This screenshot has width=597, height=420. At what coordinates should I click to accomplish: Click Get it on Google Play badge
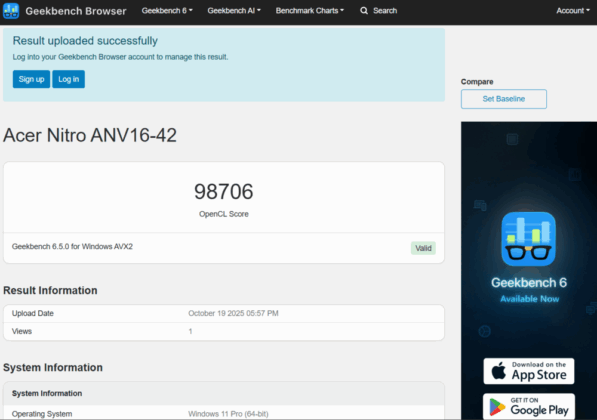coord(529,407)
